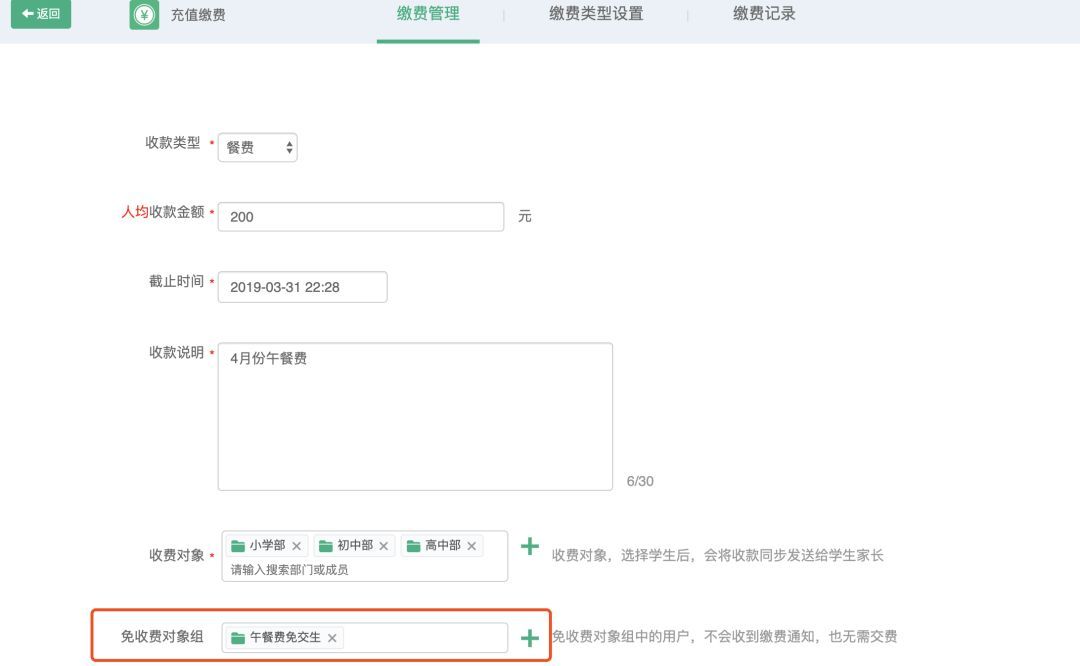Image resolution: width=1080 pixels, height=666 pixels.
Task: Click the 收款类型 field label
Action: pyautogui.click(x=172, y=143)
